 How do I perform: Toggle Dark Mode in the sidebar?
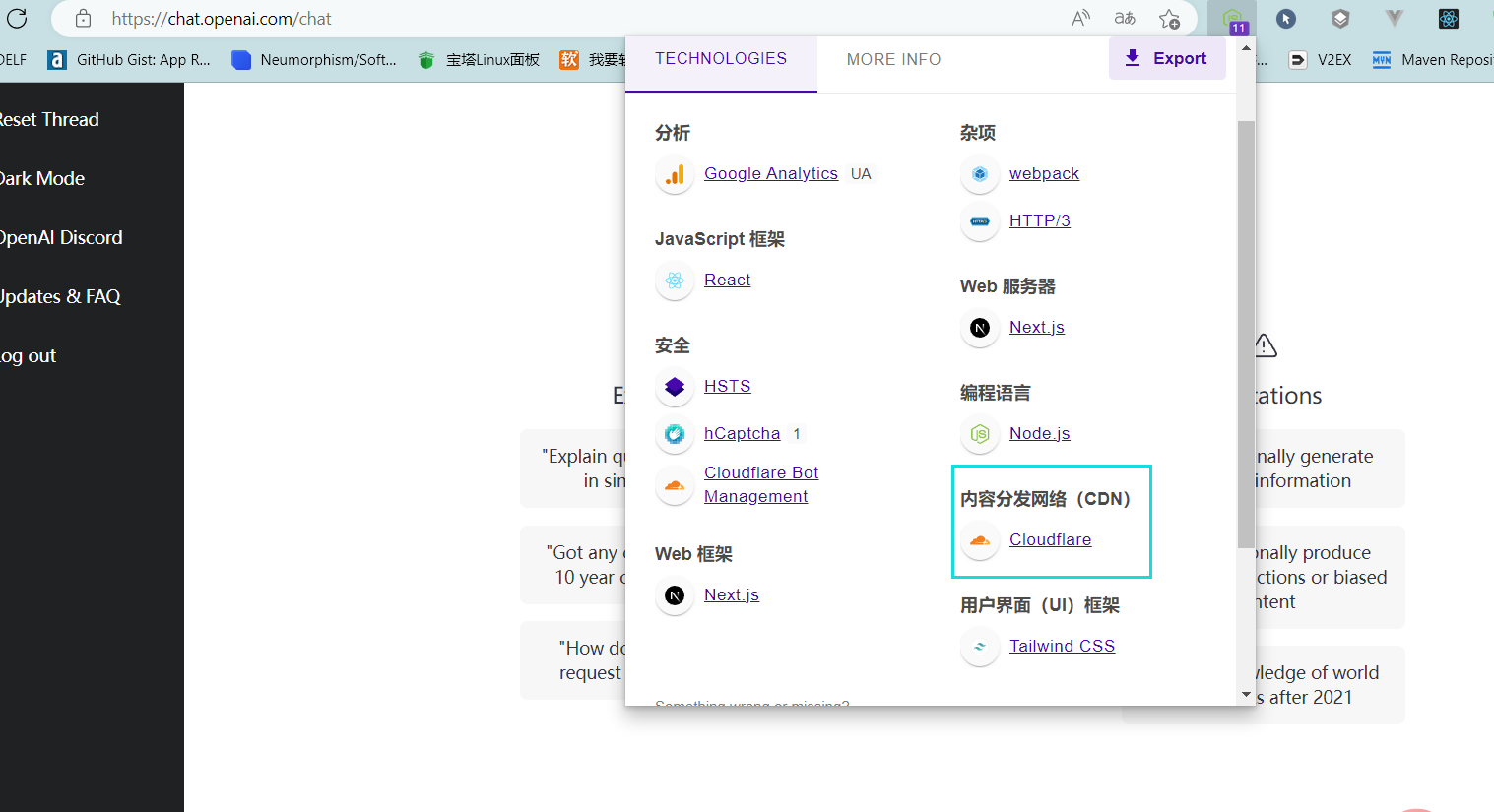(42, 178)
